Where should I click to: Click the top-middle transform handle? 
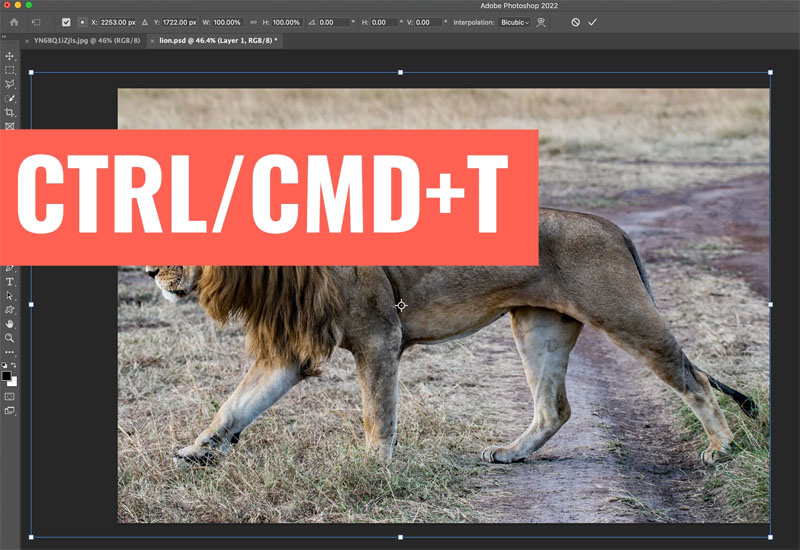(401, 72)
